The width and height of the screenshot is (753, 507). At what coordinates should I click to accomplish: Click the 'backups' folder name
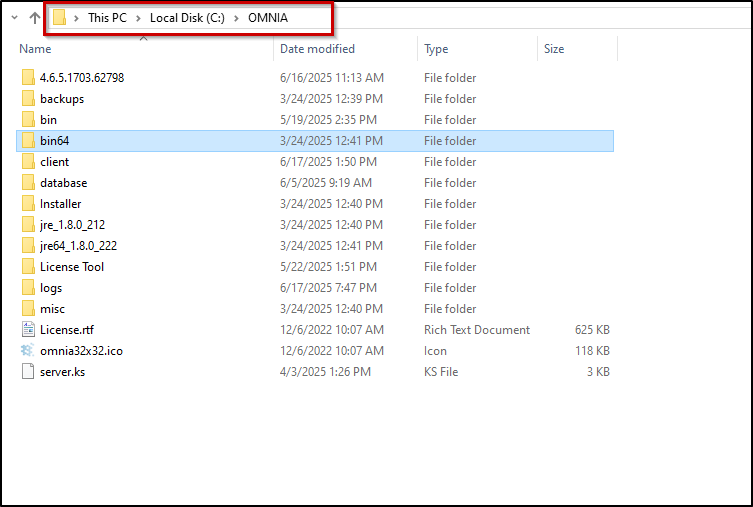click(x=62, y=99)
